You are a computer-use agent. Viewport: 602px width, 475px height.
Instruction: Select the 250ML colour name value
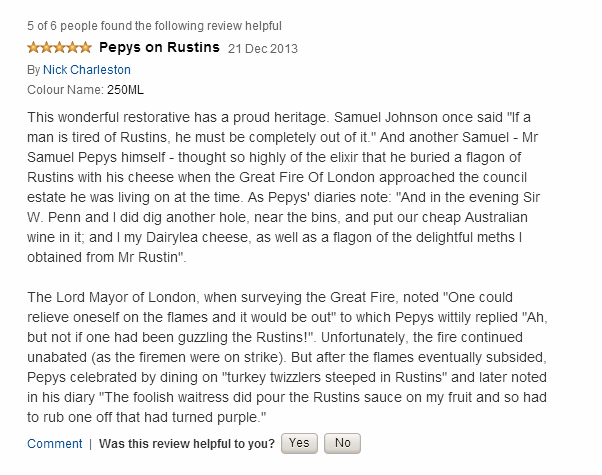[125, 90]
